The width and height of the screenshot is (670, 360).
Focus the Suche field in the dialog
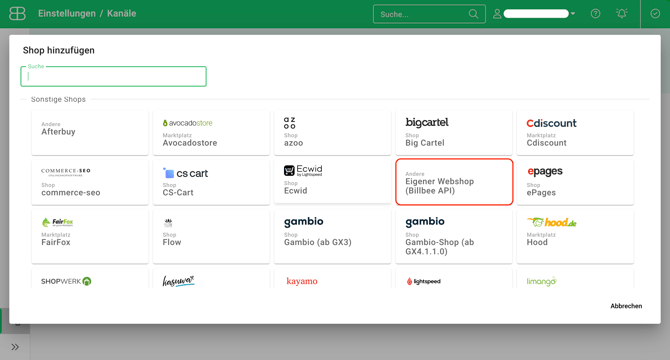pyautogui.click(x=114, y=76)
